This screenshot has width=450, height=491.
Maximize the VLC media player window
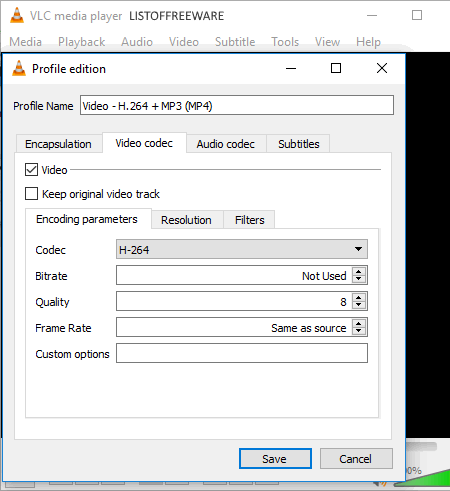(x=417, y=15)
